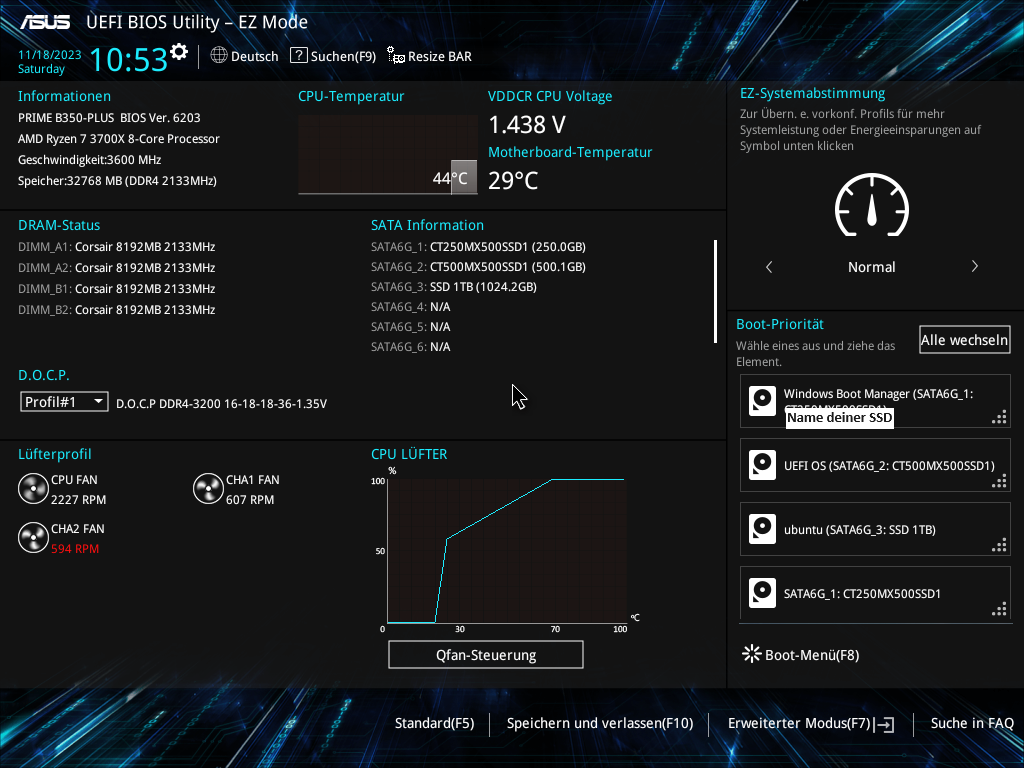Click the CHA1 FAN icon
Viewport: 1024px width, 768px height.
[x=208, y=489]
